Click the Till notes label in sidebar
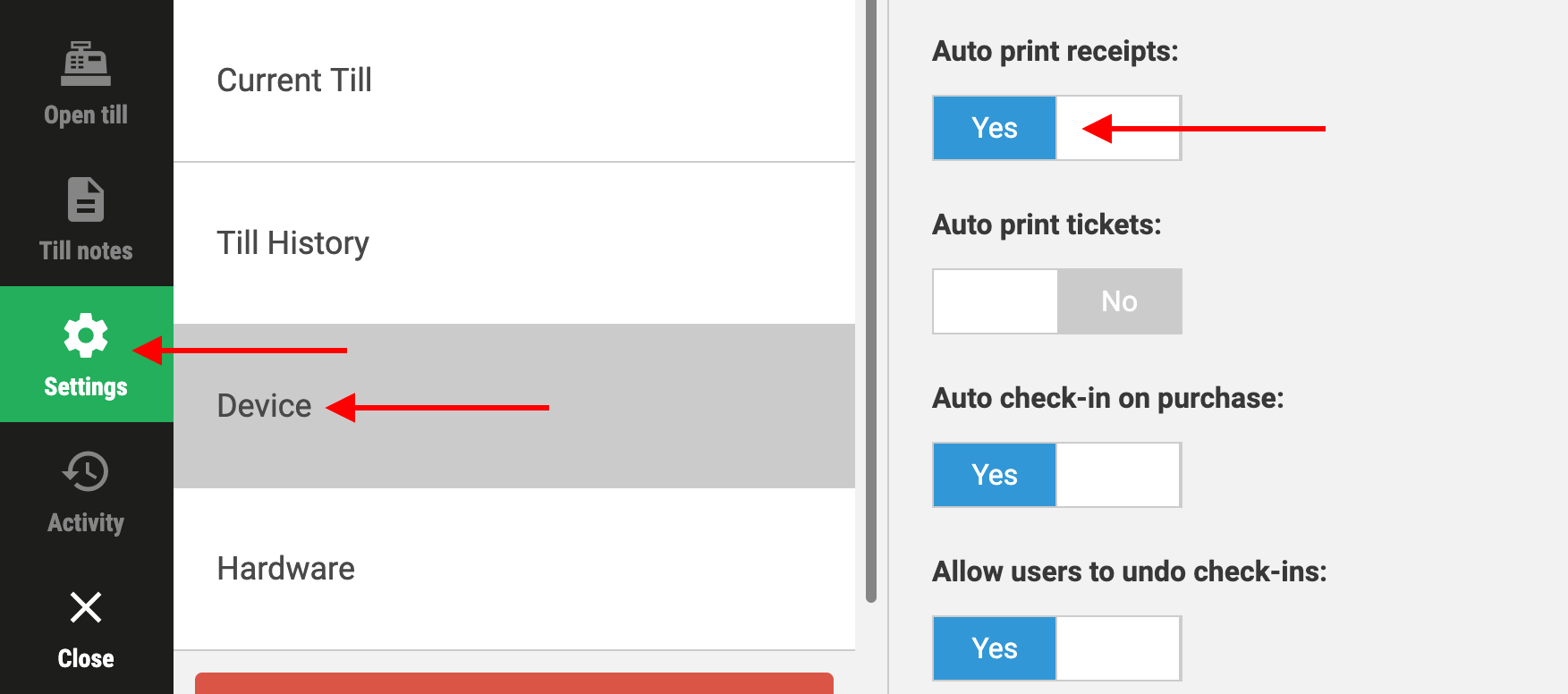 [86, 251]
